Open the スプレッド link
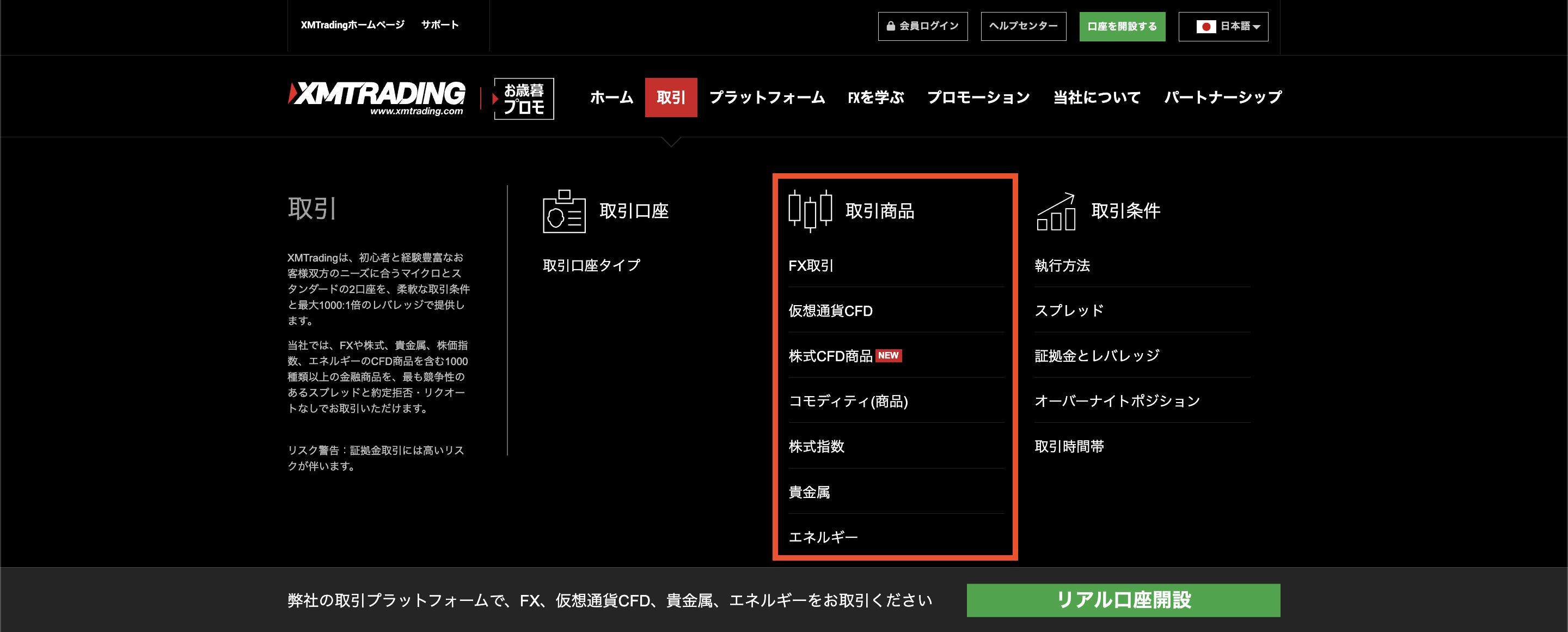Viewport: 1568px width, 632px height. tap(1069, 311)
